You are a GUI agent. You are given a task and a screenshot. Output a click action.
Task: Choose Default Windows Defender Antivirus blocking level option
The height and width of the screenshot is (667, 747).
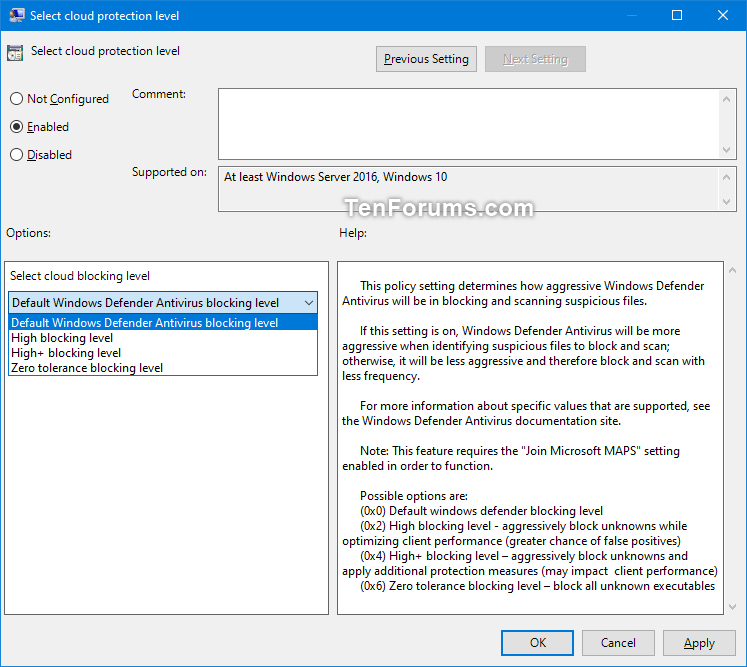(163, 323)
